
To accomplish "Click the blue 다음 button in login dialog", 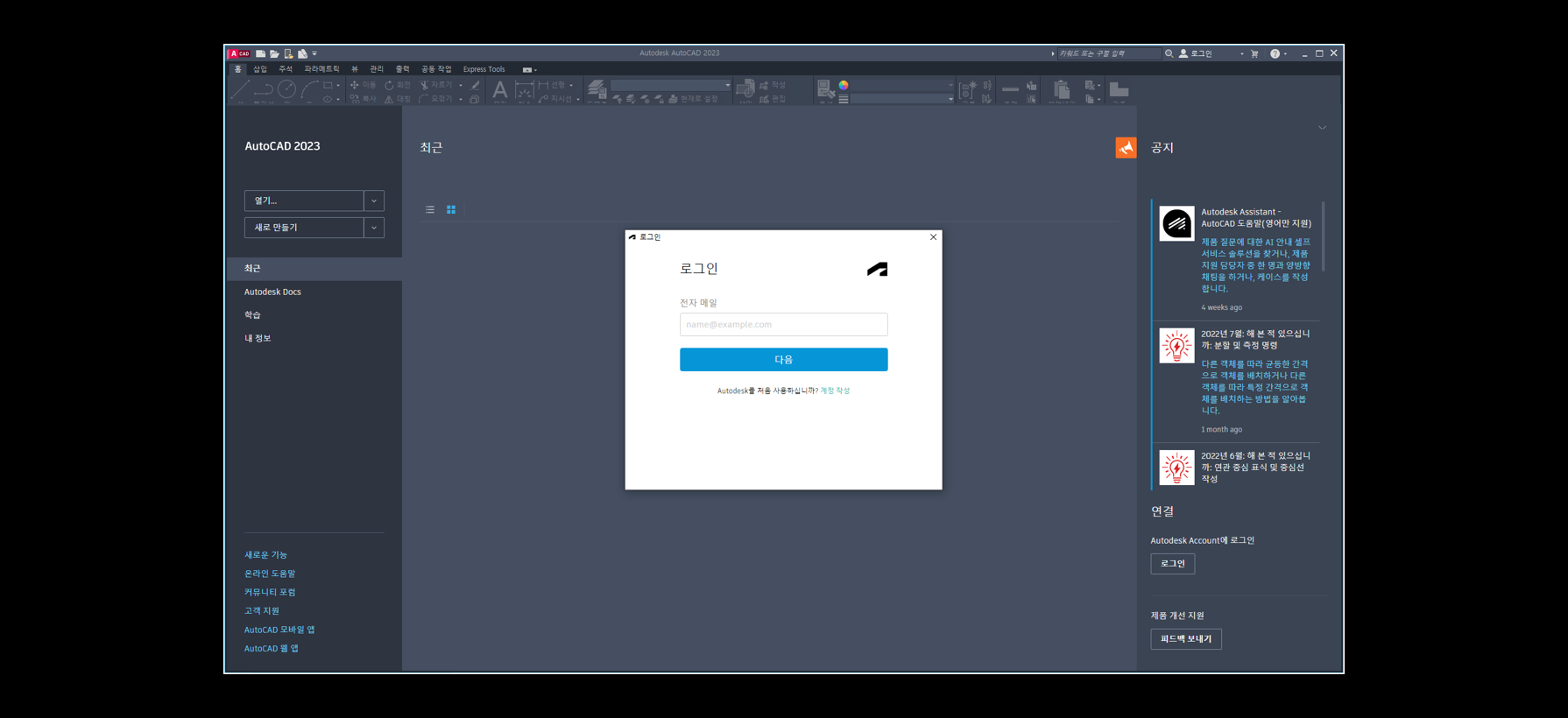I will [783, 360].
